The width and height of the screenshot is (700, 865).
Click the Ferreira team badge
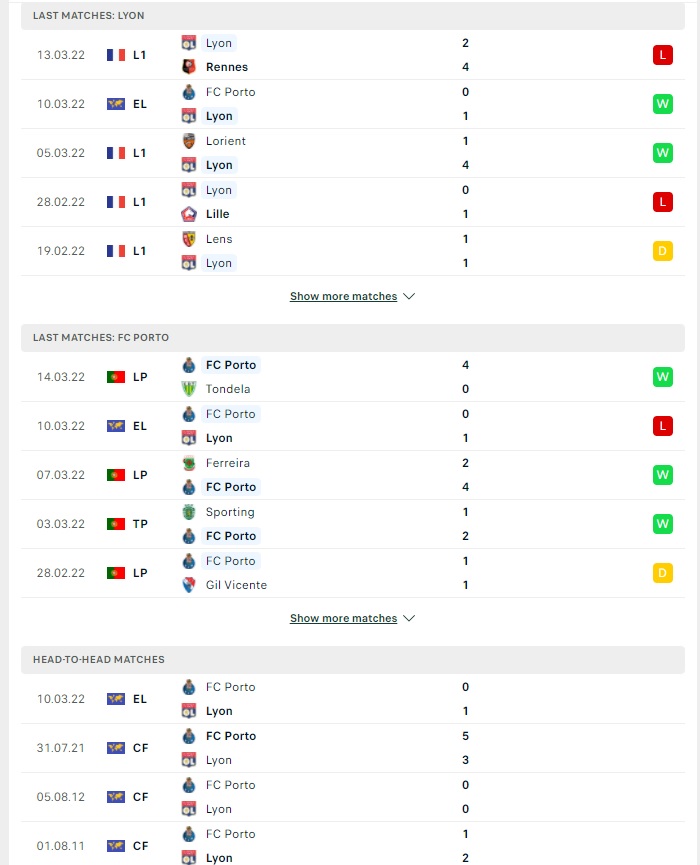point(189,463)
